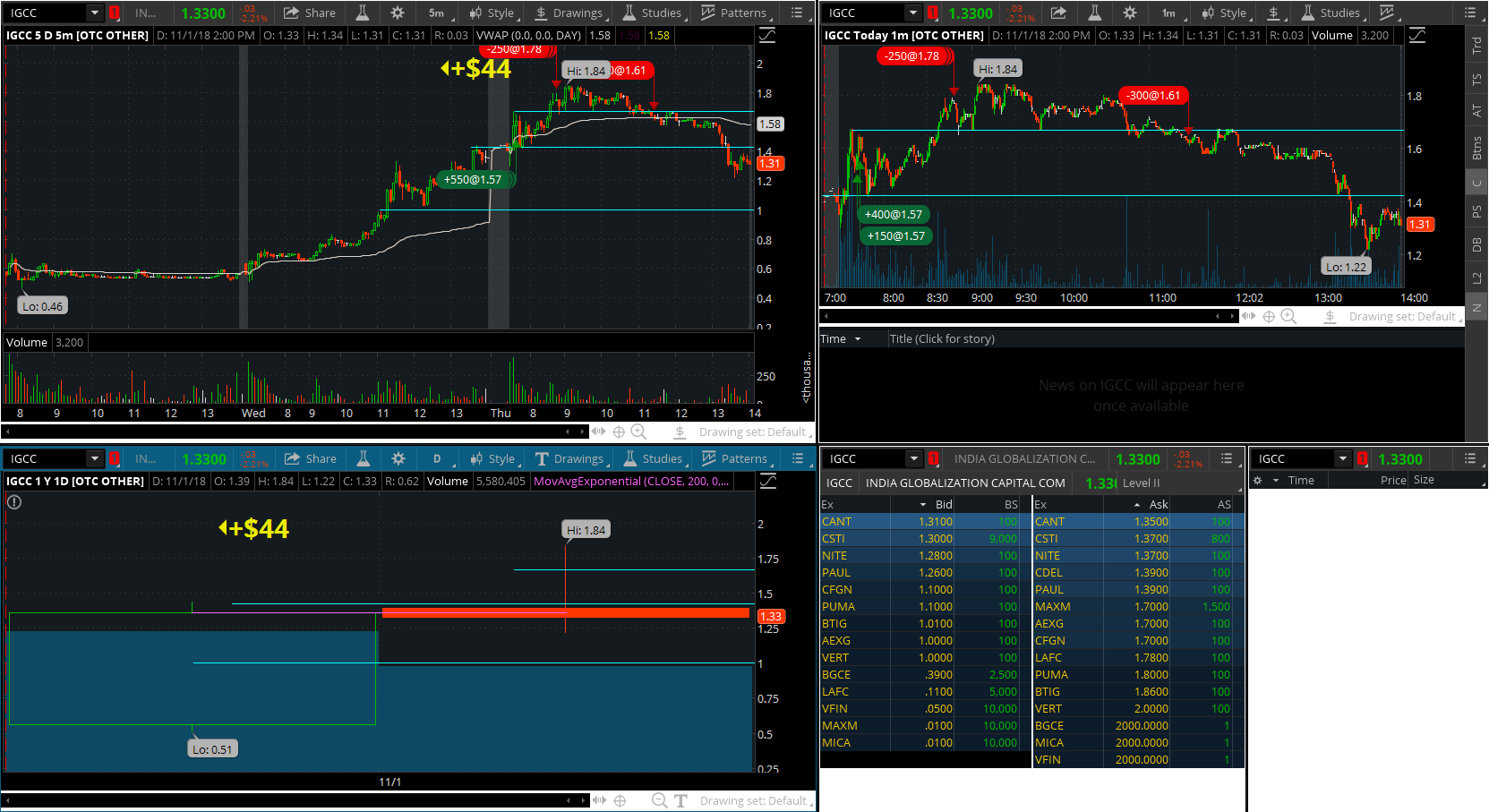This screenshot has height=812, width=1489.
Task: Click the red 1.33 price bubble on the daily chart axis
Action: click(771, 617)
